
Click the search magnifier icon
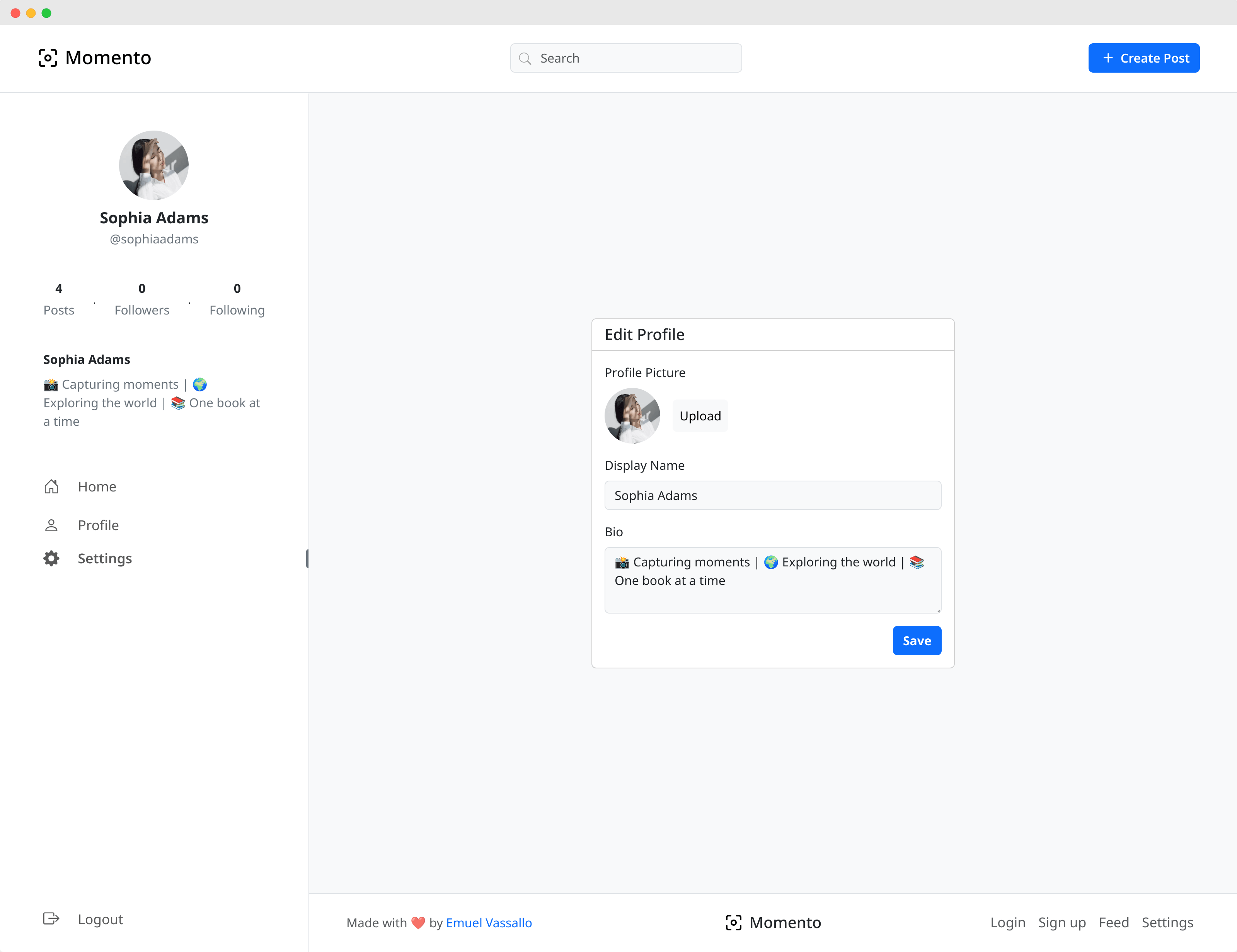525,58
